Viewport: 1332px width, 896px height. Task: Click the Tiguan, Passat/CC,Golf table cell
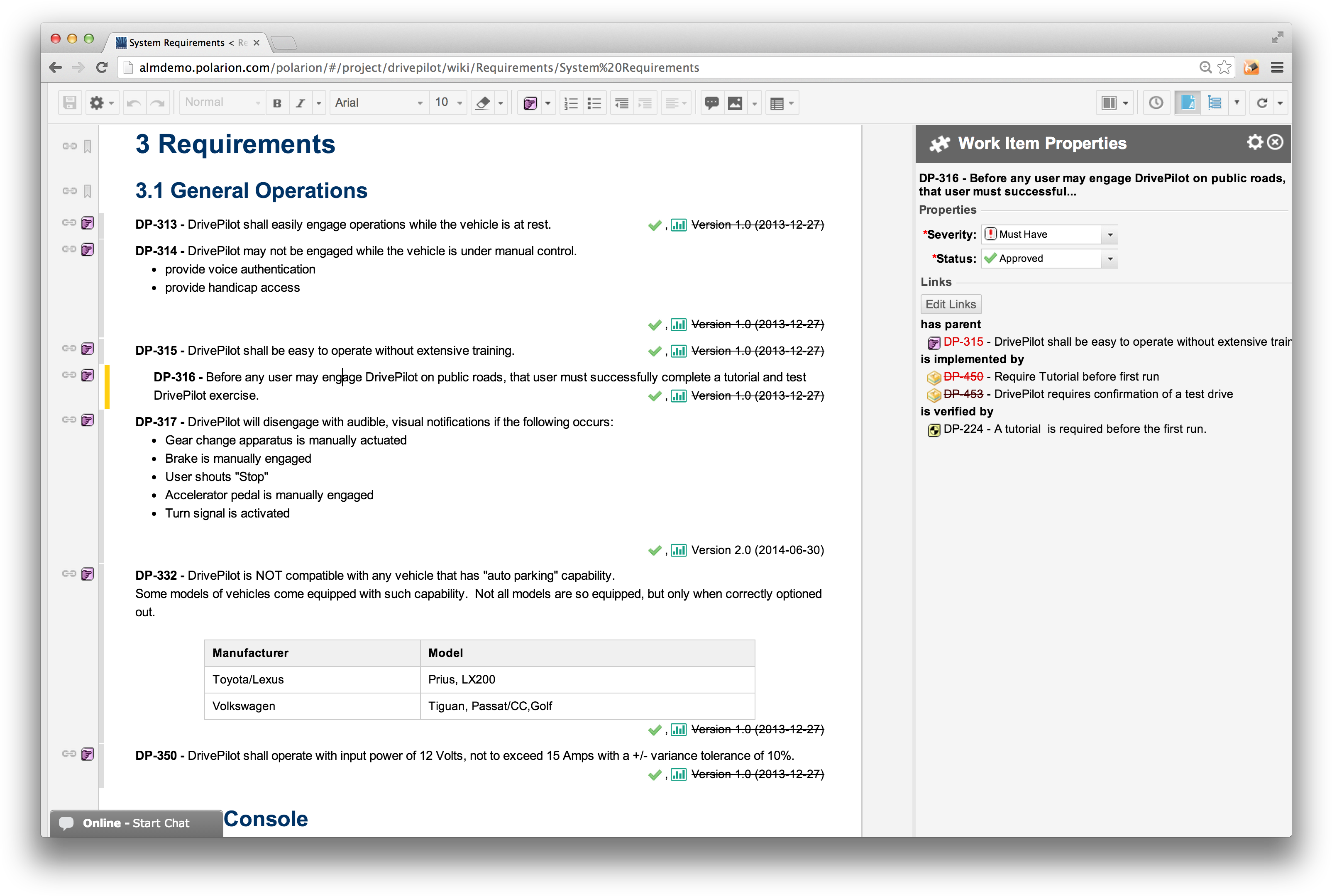tap(587, 706)
